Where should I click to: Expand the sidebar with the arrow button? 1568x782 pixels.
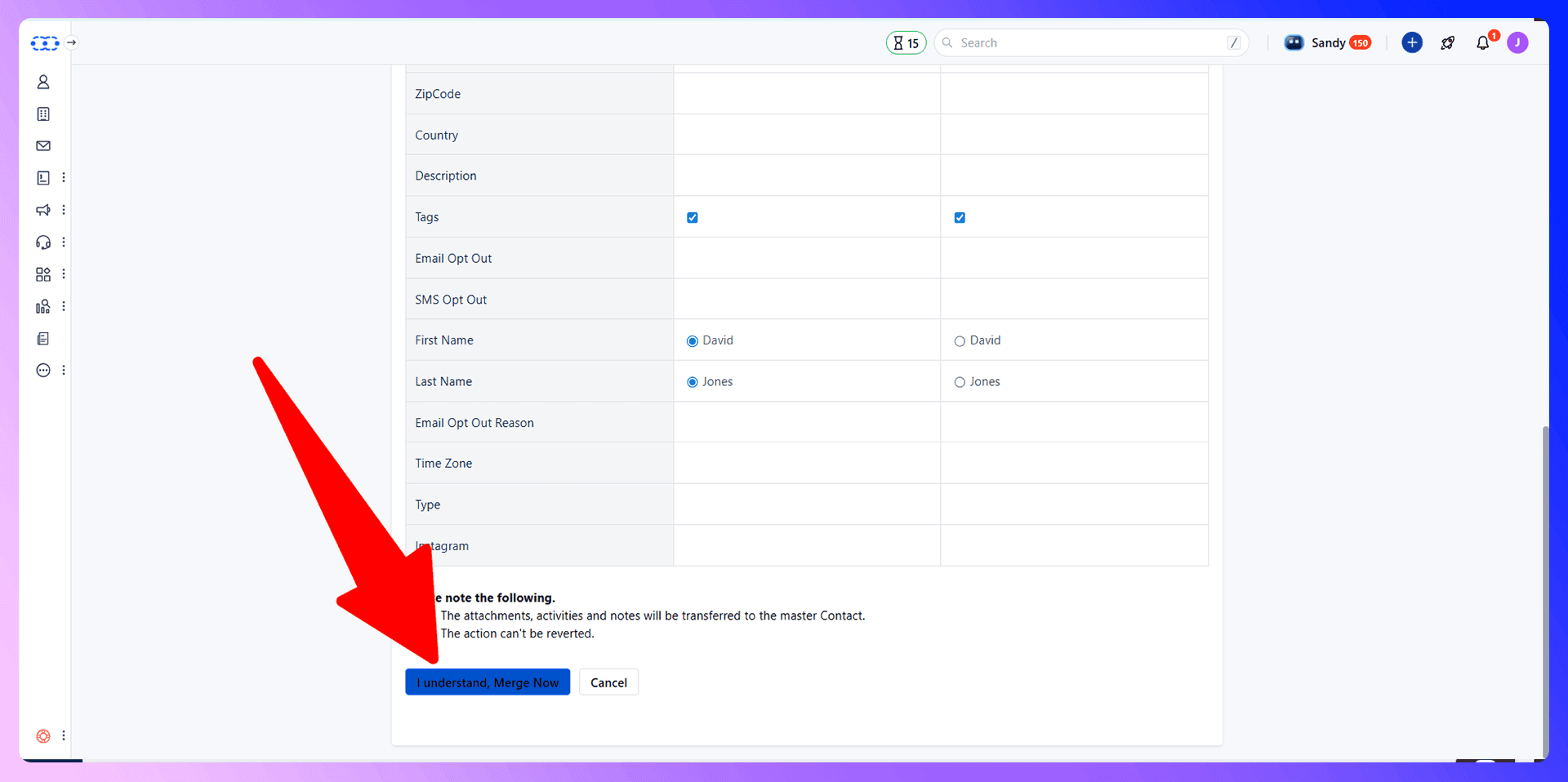[72, 42]
